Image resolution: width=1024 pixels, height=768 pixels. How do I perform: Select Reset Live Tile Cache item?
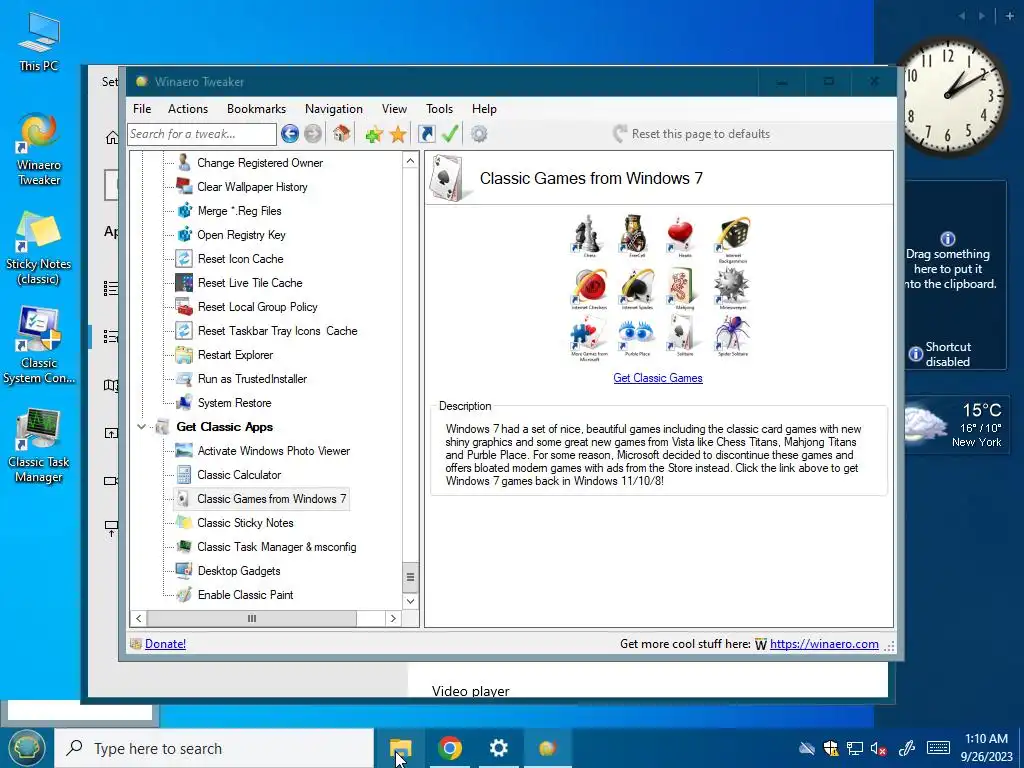coord(249,283)
